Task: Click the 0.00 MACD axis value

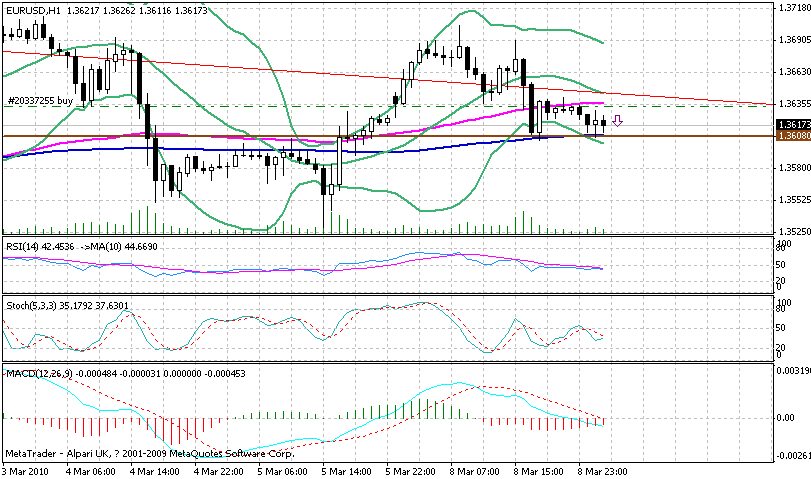Action: (787, 417)
